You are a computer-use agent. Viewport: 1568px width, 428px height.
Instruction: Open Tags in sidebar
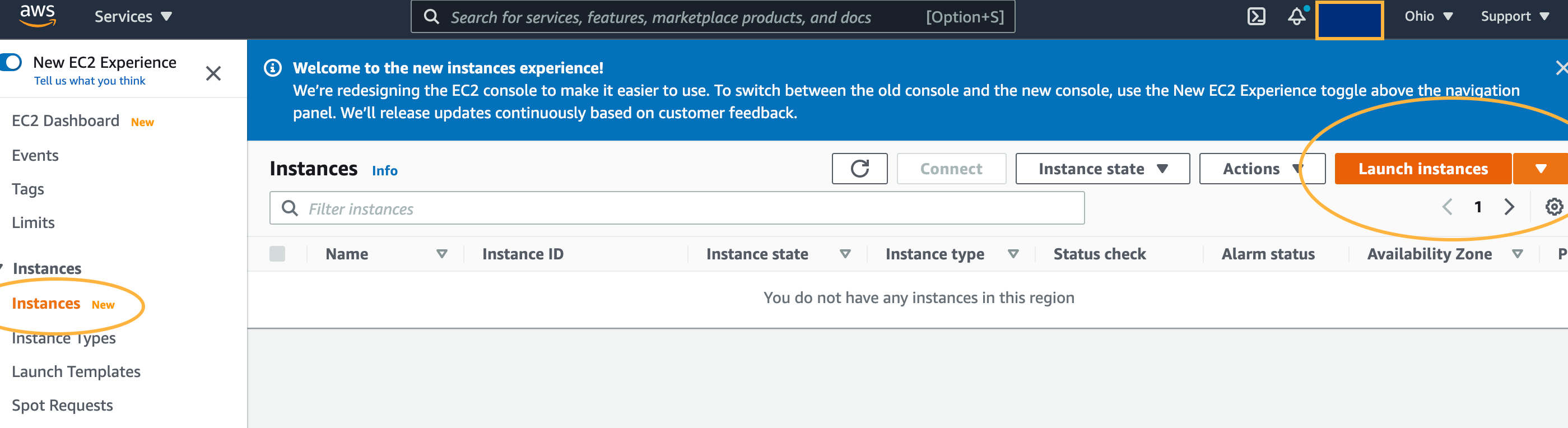click(28, 189)
